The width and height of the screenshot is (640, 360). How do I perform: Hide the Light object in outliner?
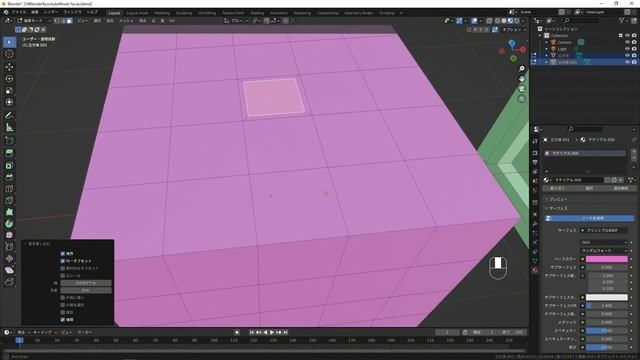coord(627,49)
